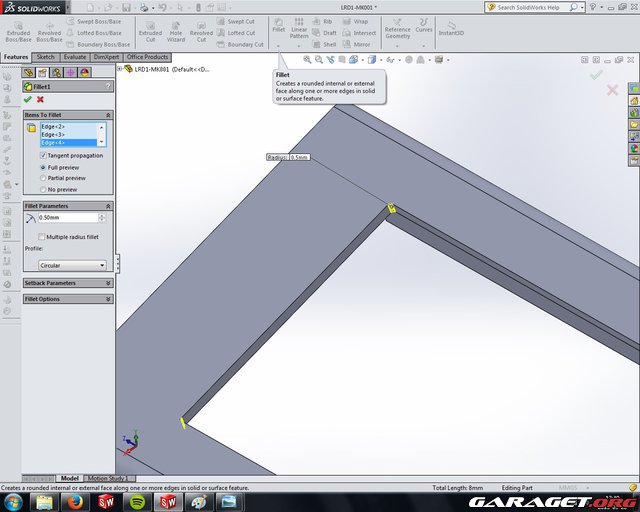Open the Evaluate tab

click(x=75, y=57)
